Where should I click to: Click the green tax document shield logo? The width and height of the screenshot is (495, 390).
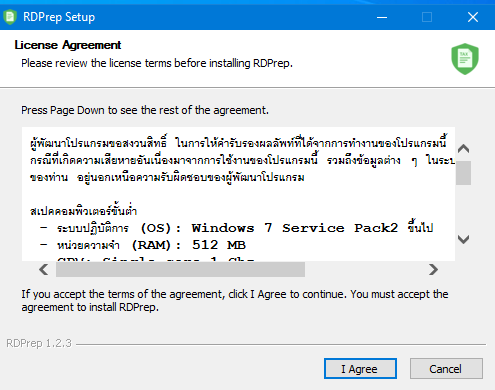(465, 59)
